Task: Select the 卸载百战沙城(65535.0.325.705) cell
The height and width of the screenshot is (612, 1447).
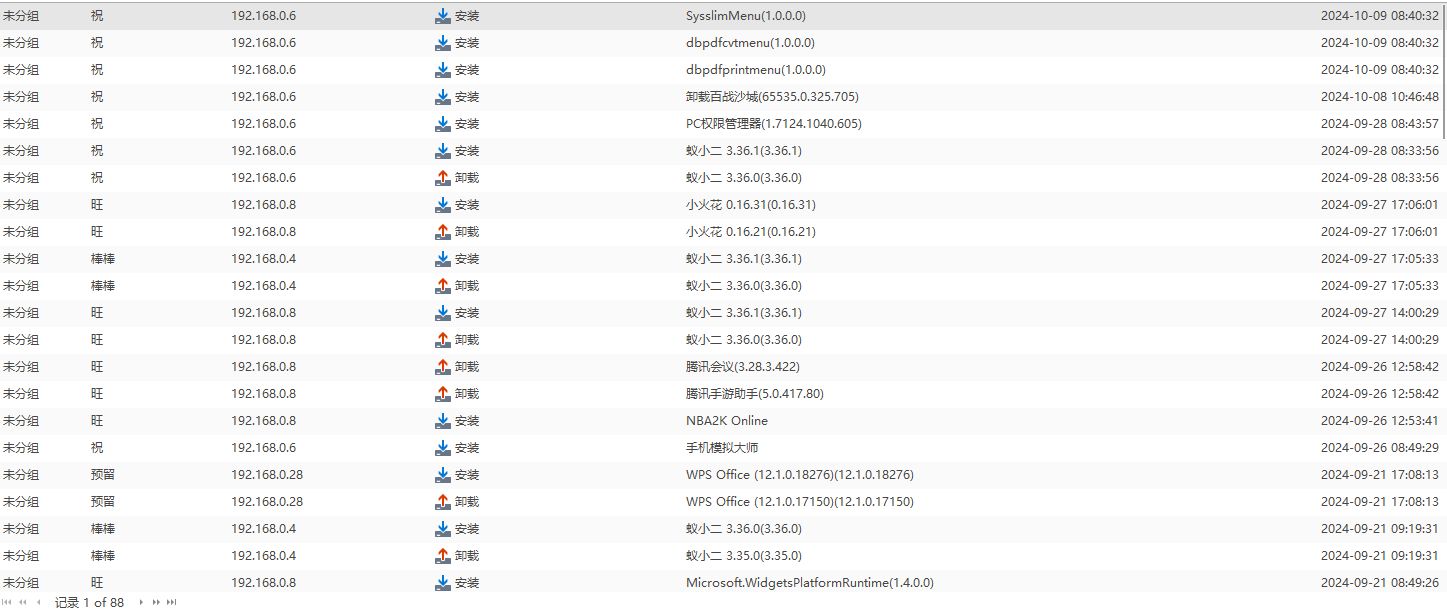Action: (x=772, y=97)
